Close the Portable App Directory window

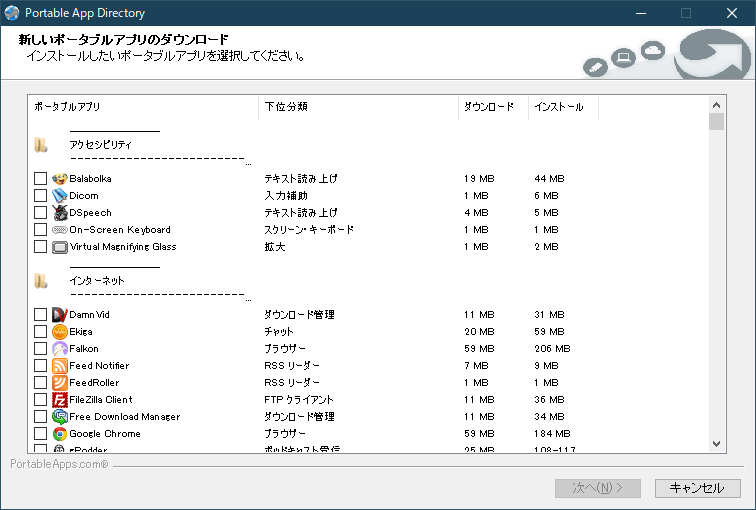click(732, 13)
